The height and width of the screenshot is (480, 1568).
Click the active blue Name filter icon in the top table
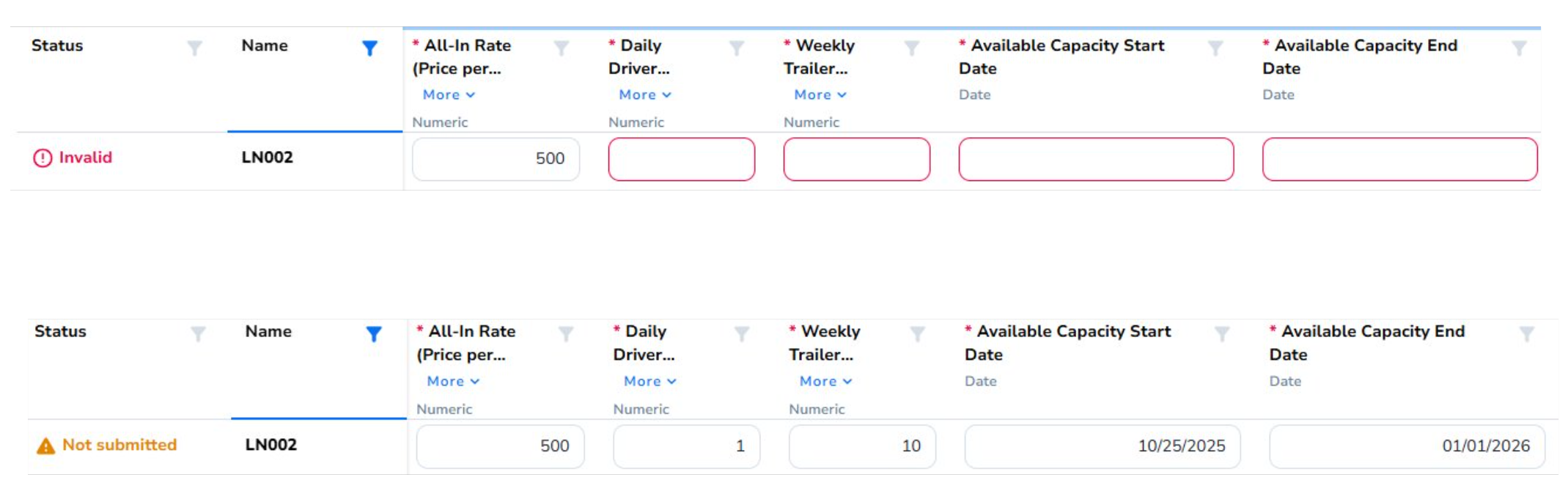[369, 48]
